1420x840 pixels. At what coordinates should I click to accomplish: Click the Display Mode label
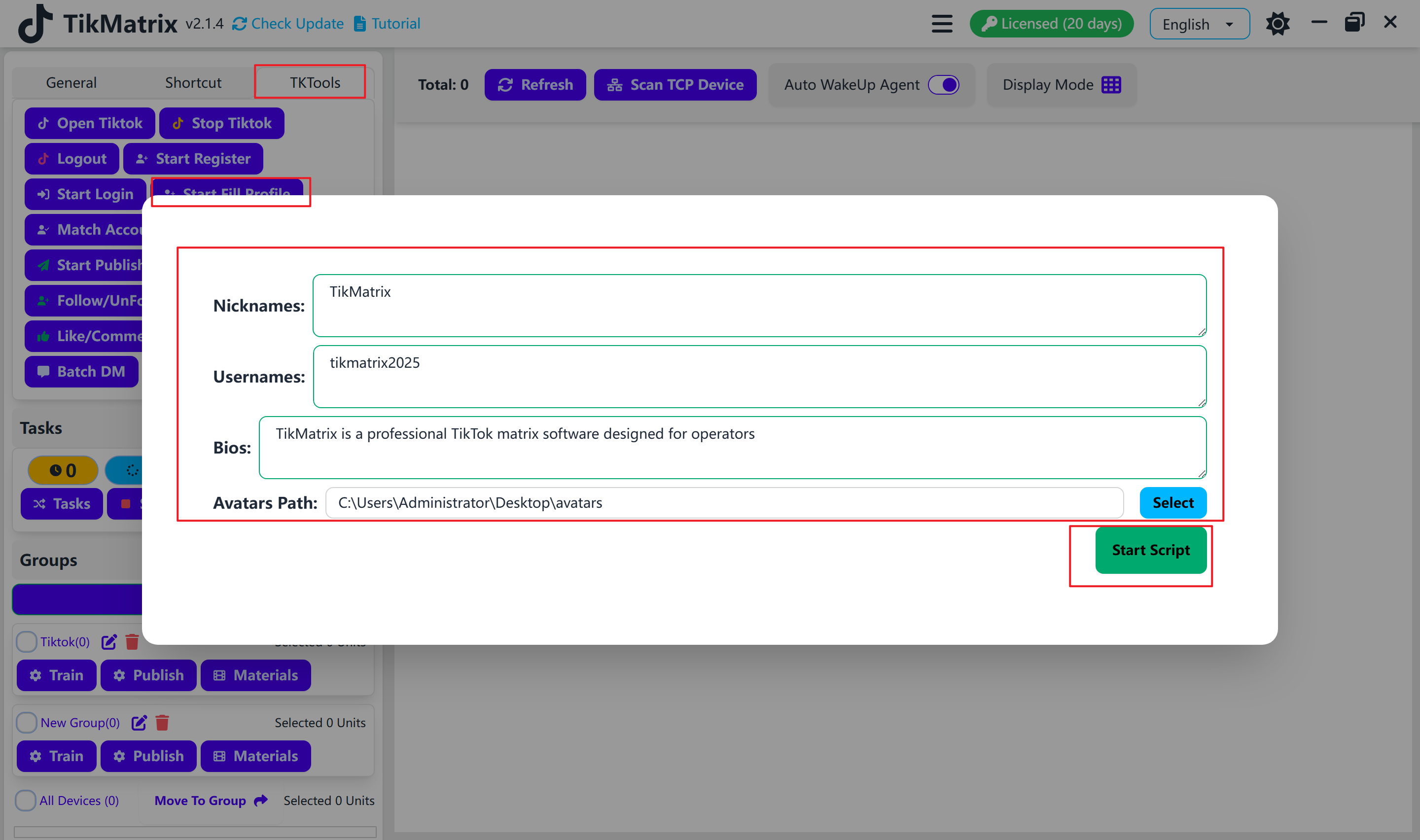point(1048,84)
